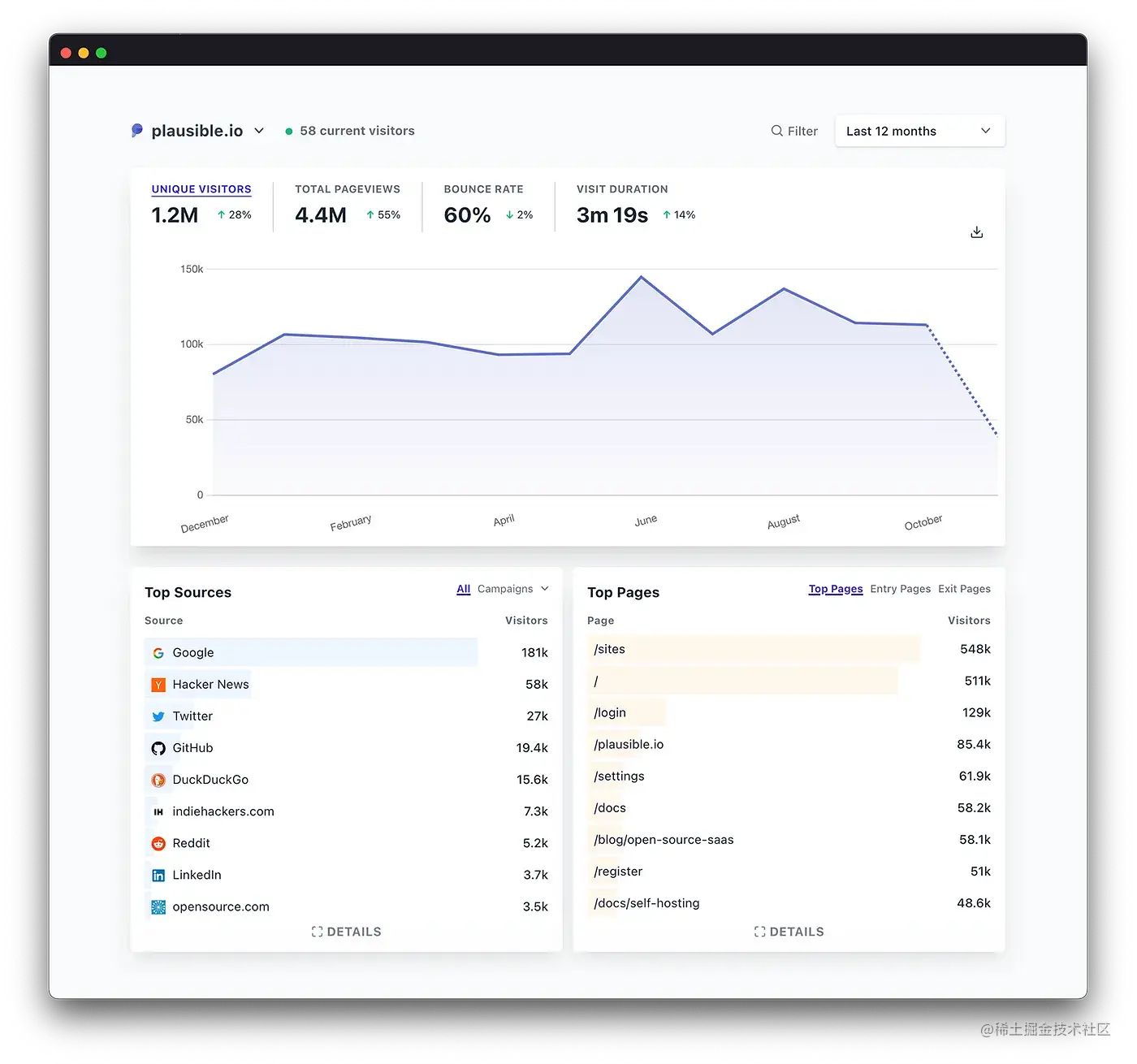Filter by the /sites page
Screen dimensions: 1137x1064
pos(610,649)
